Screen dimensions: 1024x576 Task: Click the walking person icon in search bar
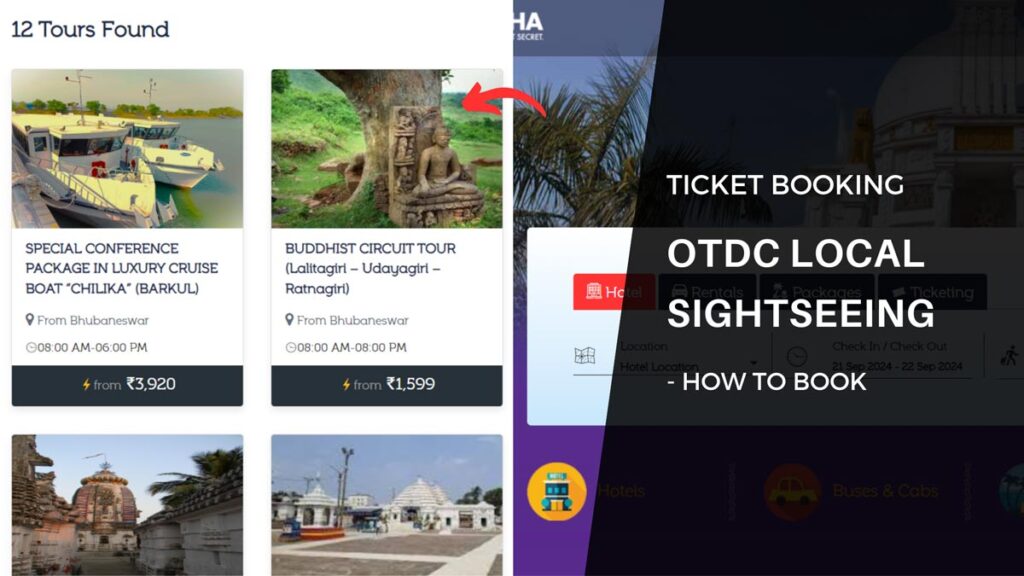click(1010, 356)
